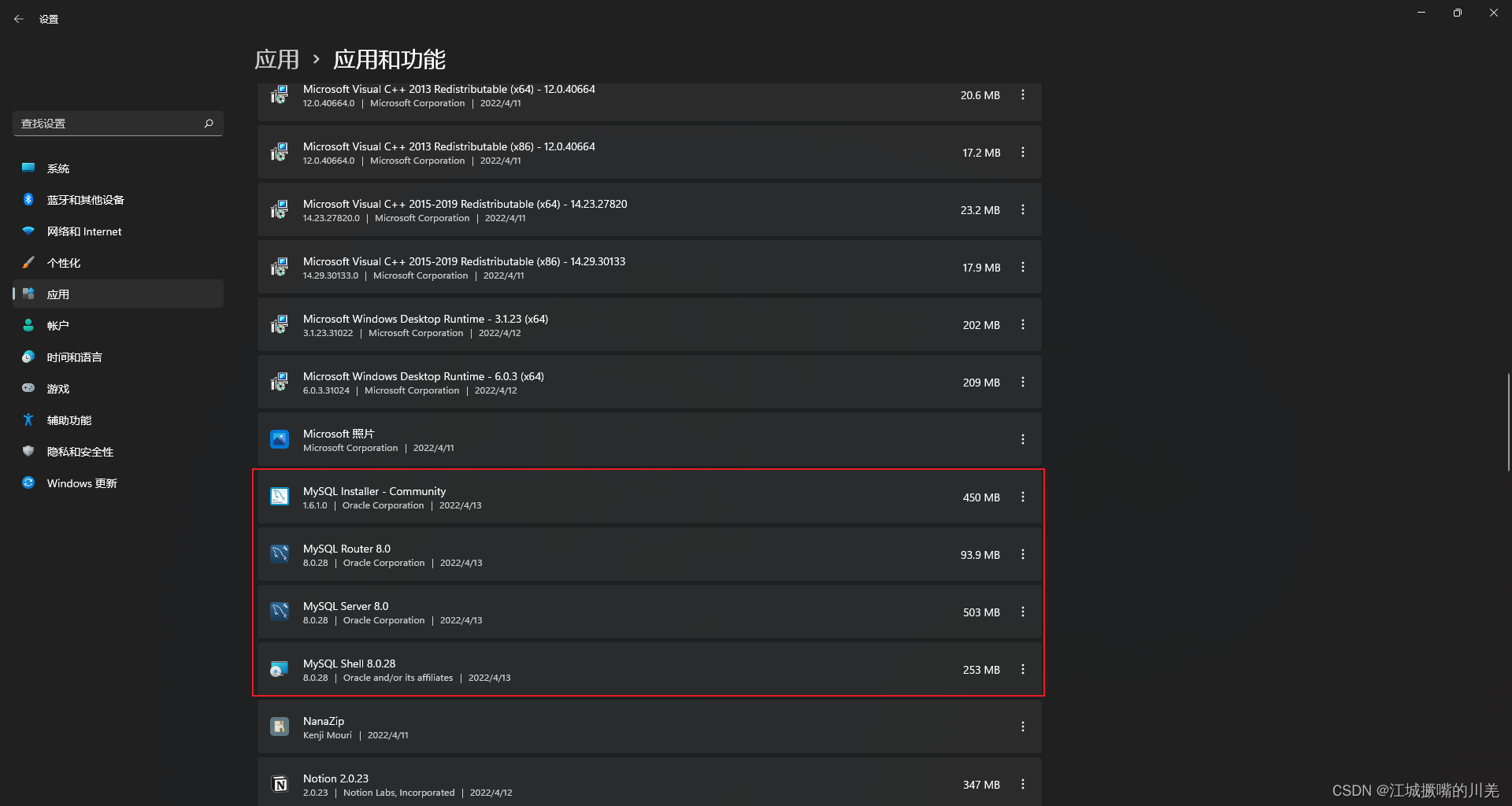Image resolution: width=1512 pixels, height=806 pixels.
Task: Select MySQL Installer - Community entry name
Action: tap(374, 491)
